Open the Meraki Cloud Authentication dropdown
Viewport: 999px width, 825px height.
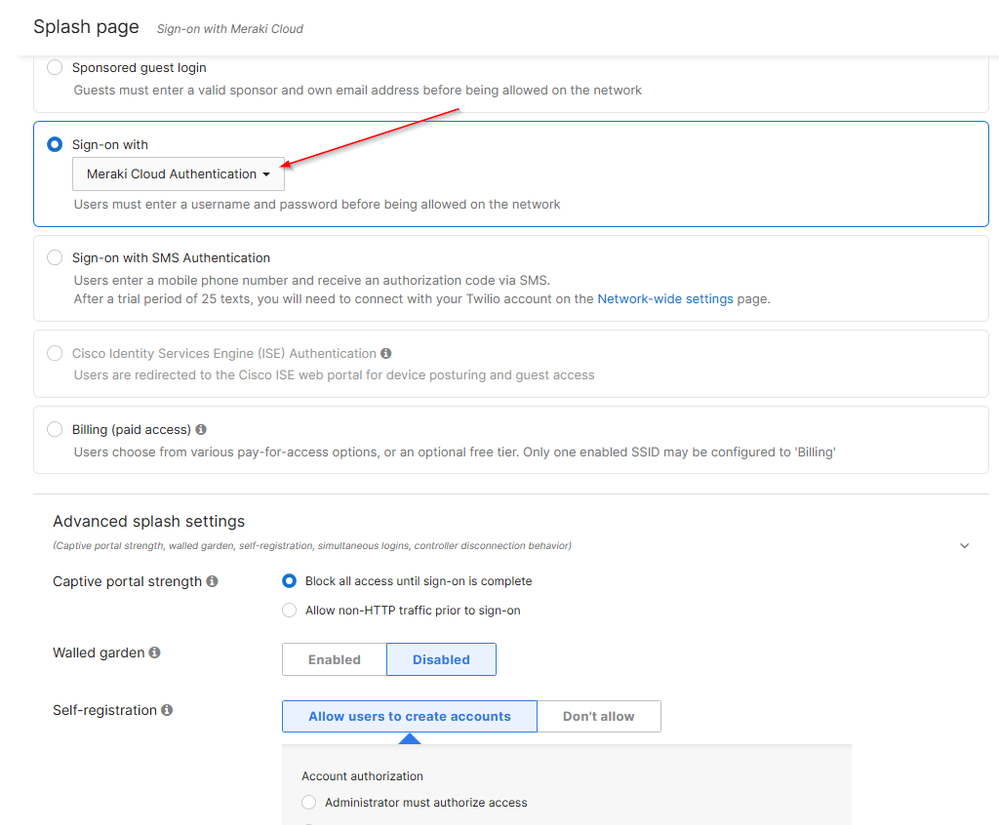[x=178, y=174]
